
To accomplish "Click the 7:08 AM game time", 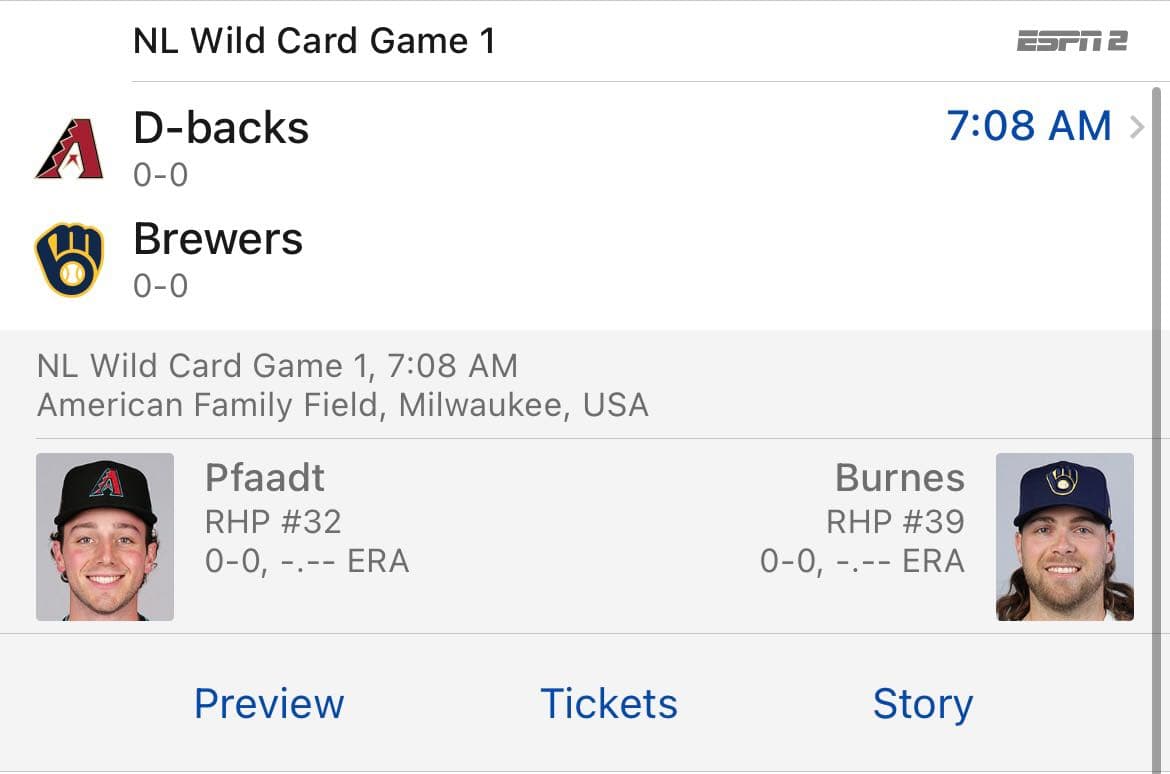I will coord(1029,126).
